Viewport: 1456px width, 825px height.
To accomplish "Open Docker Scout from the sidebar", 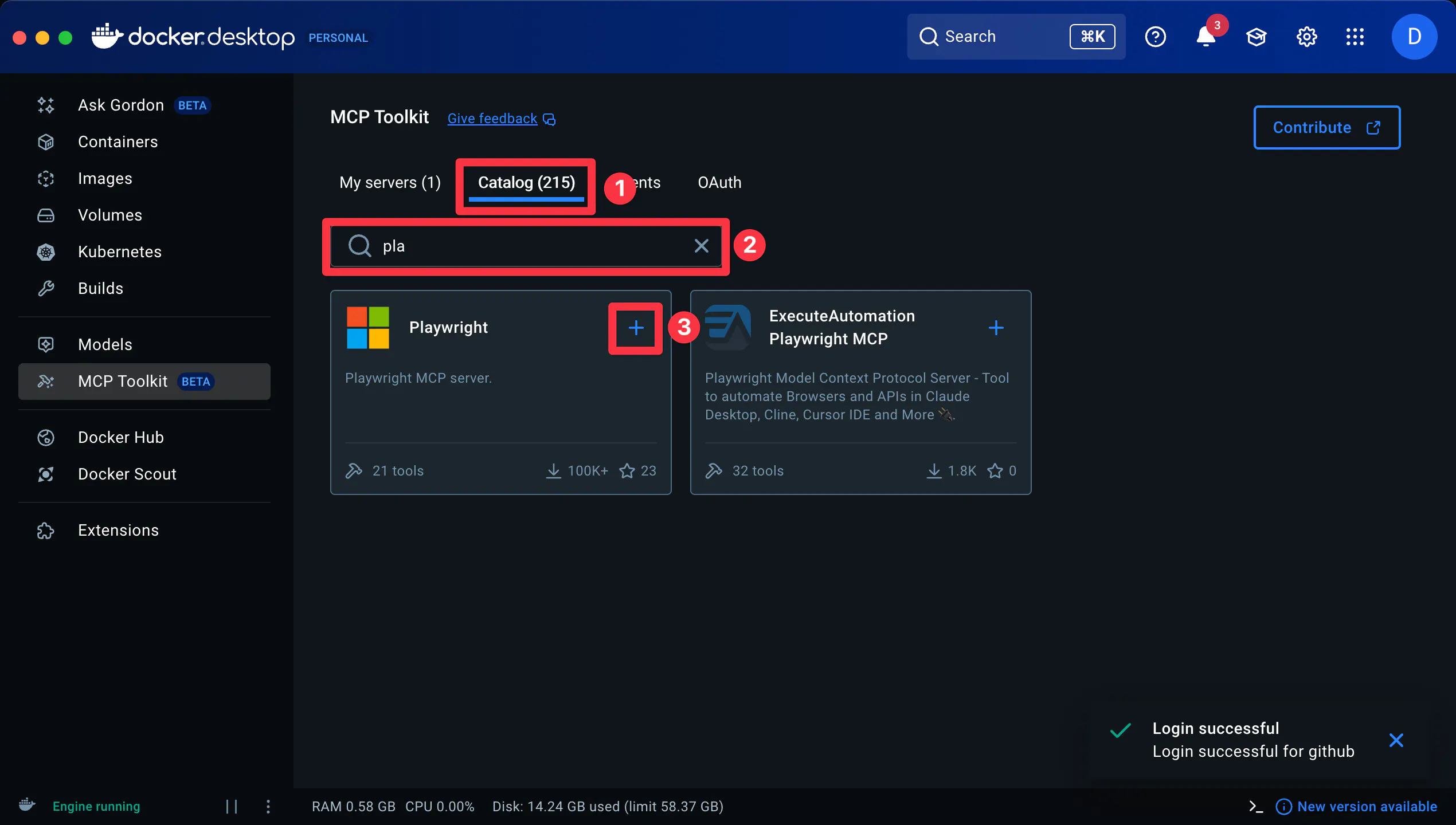I will click(x=143, y=474).
